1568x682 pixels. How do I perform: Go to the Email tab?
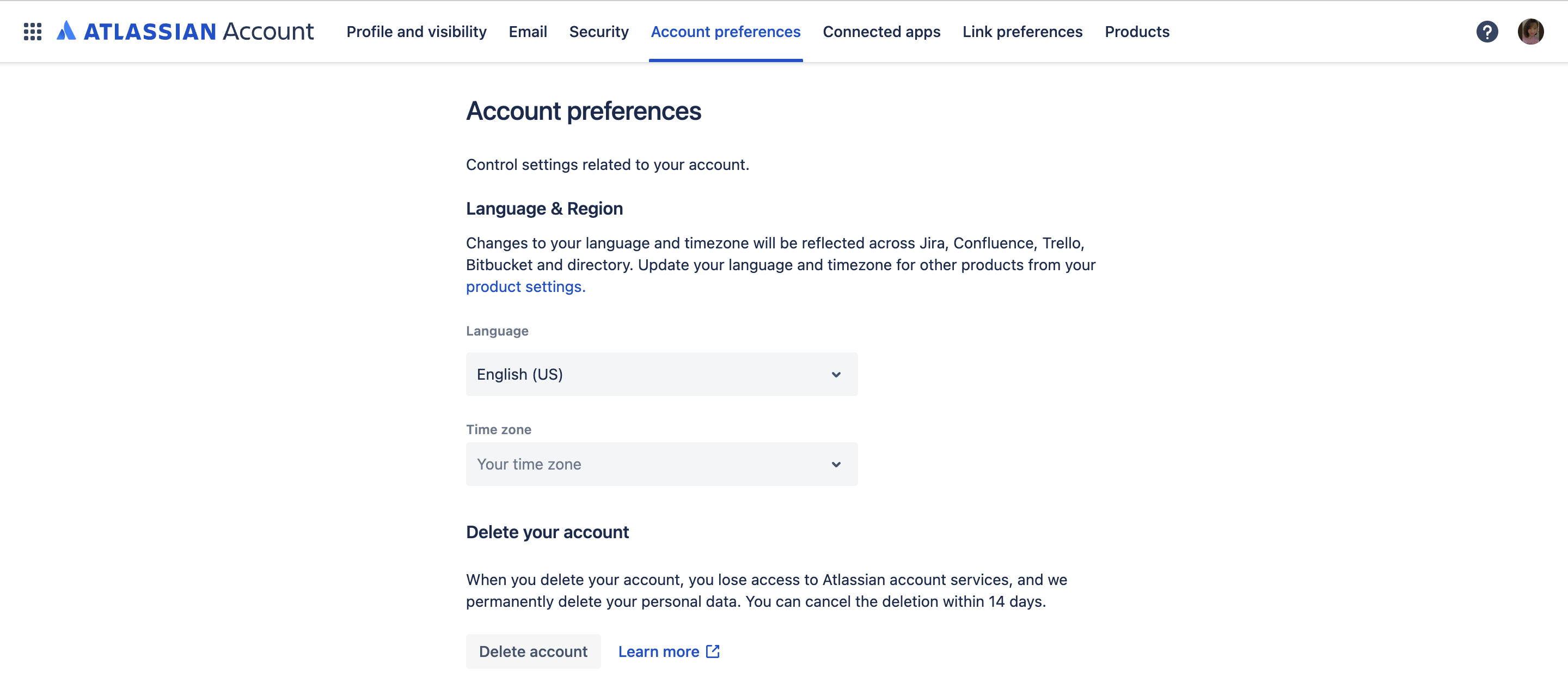tap(528, 32)
